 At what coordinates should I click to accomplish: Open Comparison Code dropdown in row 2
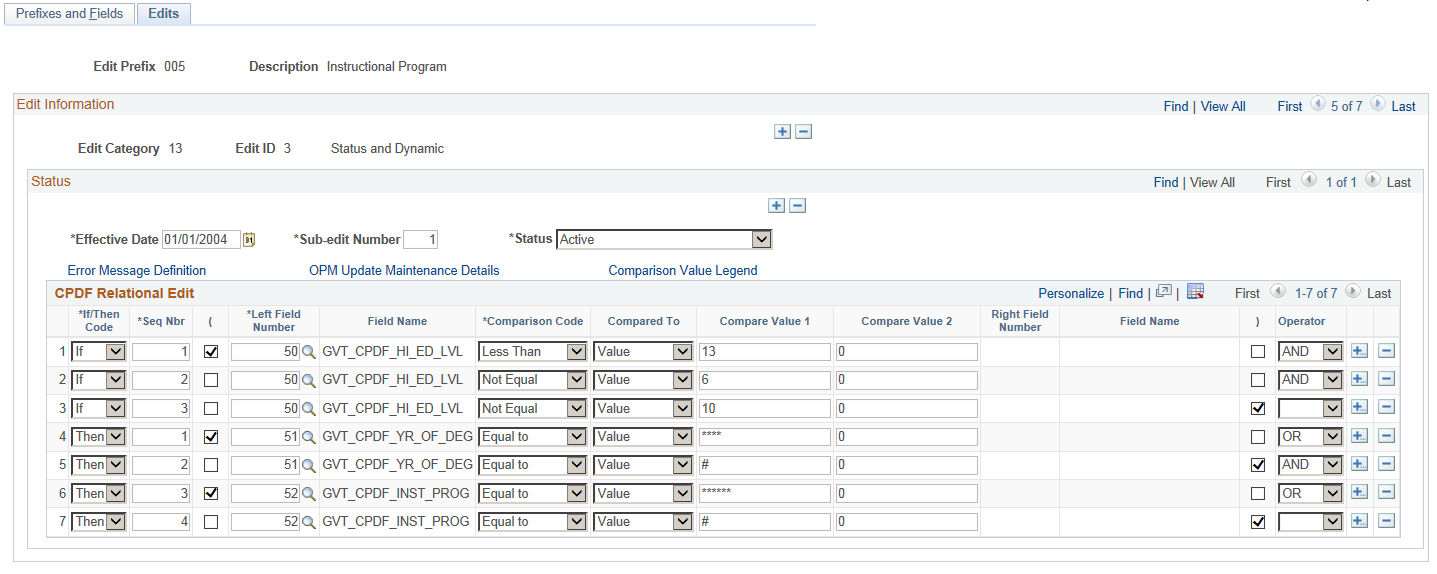point(532,380)
